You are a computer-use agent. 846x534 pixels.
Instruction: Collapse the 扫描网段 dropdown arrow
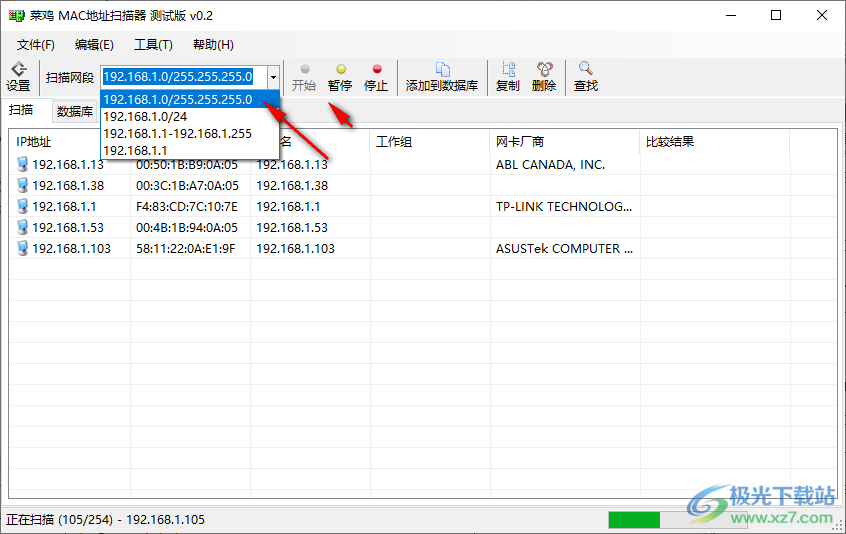coord(273,77)
